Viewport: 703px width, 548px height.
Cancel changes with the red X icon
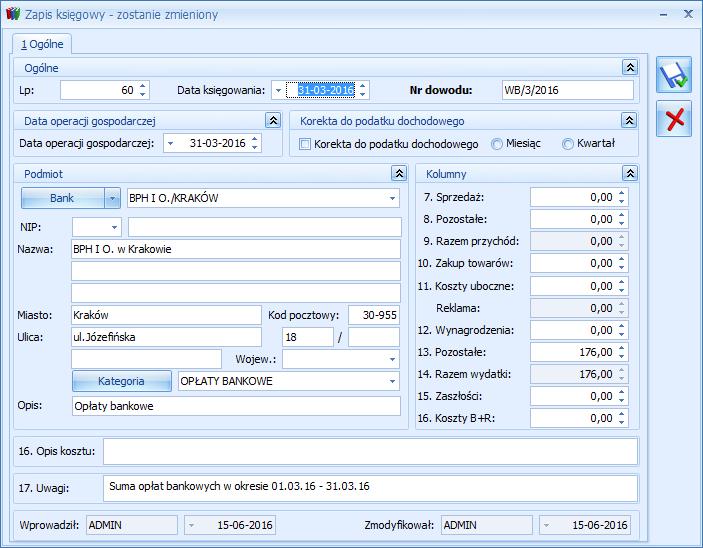[x=674, y=119]
